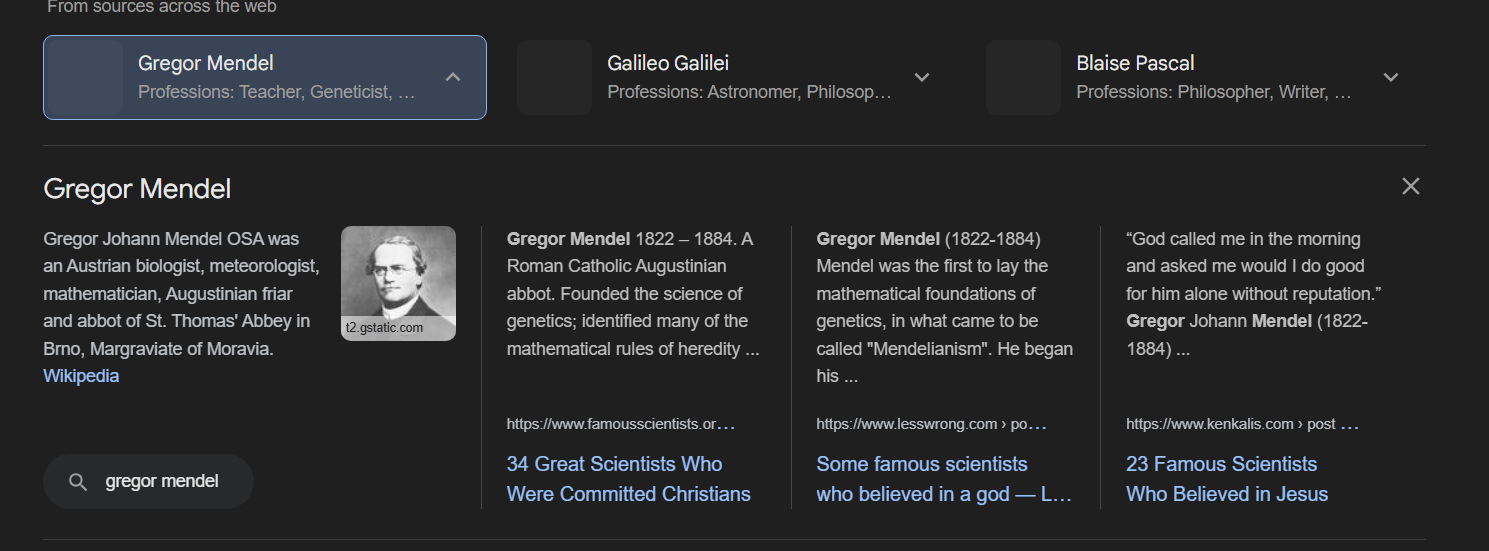Collapse the Gregor Mendel card chevron

(453, 77)
